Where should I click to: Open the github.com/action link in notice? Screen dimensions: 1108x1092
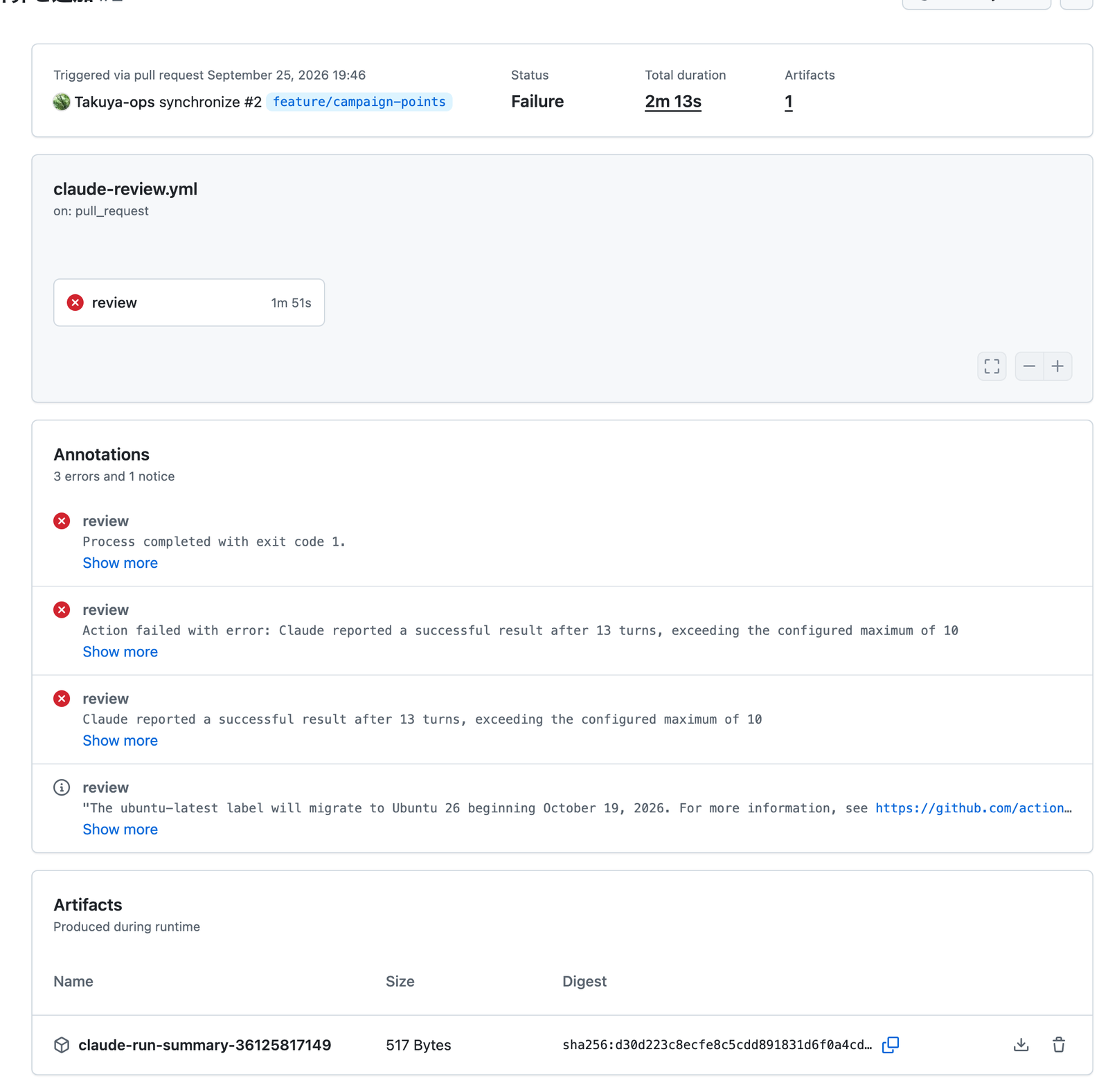pyautogui.click(x=973, y=808)
